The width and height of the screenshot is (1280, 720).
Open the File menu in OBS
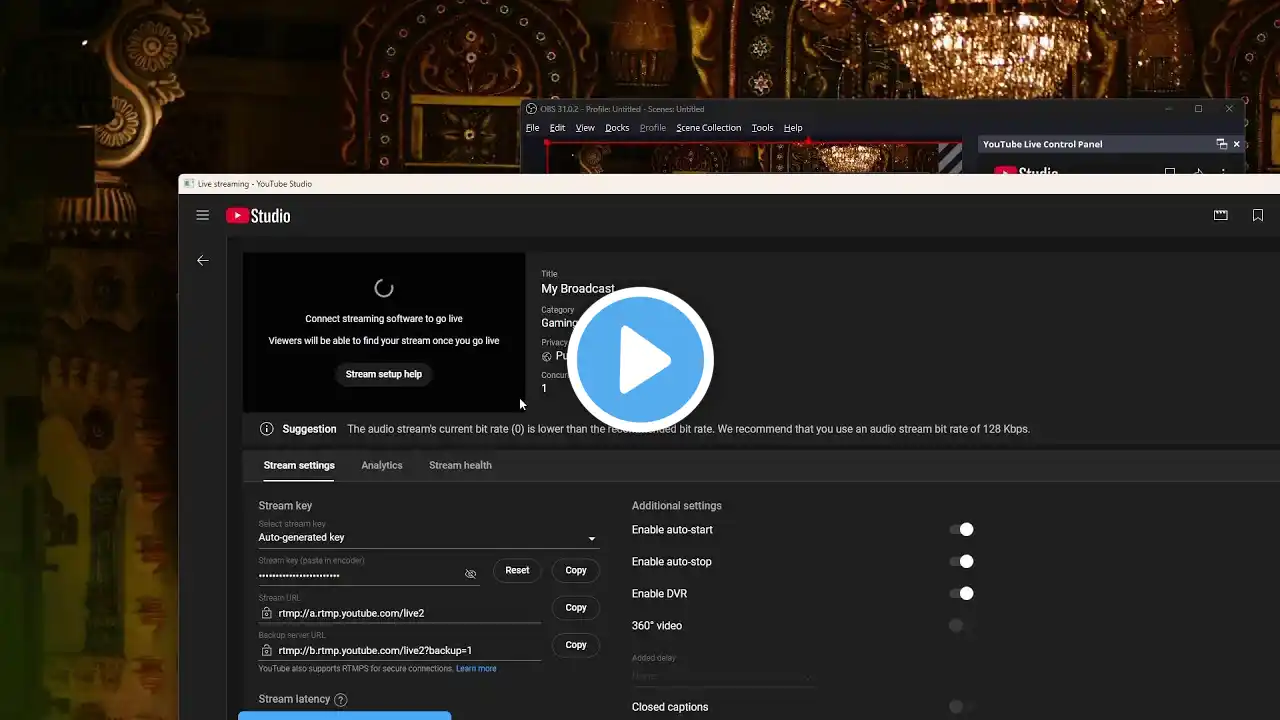pos(533,128)
